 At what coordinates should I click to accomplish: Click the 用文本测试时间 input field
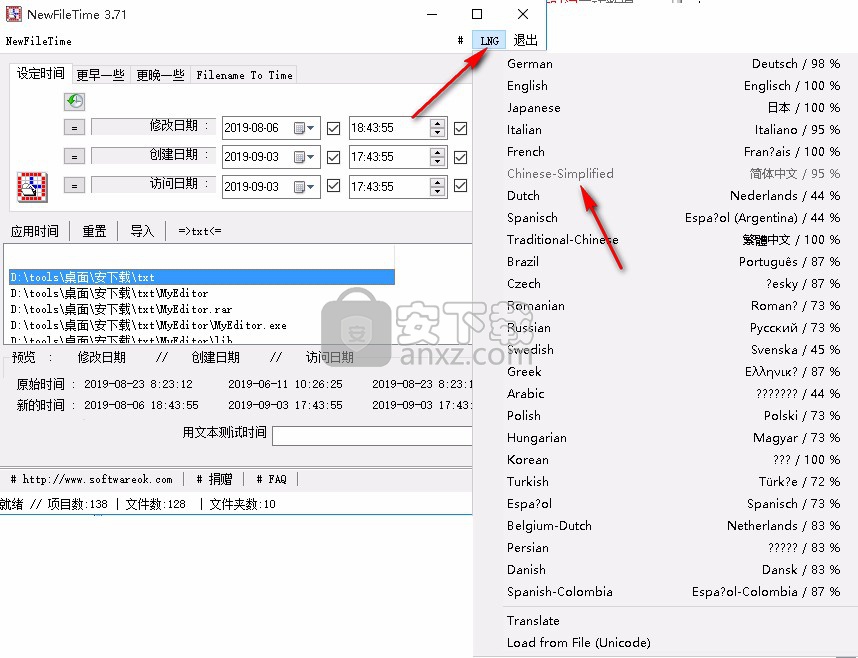click(x=372, y=436)
